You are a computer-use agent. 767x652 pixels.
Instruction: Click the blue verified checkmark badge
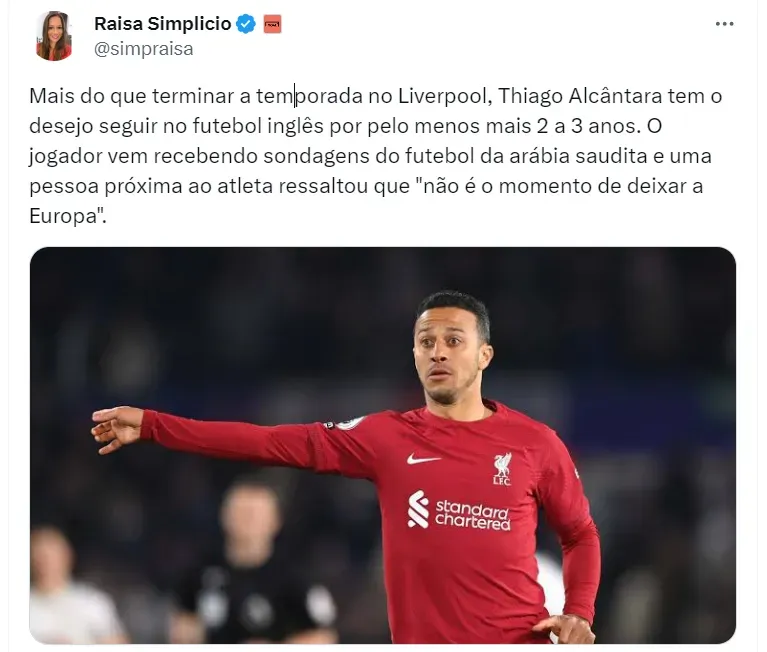point(246,23)
